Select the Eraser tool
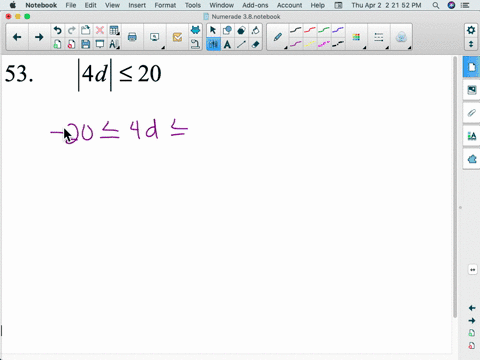480x360 pixels. (x=255, y=44)
